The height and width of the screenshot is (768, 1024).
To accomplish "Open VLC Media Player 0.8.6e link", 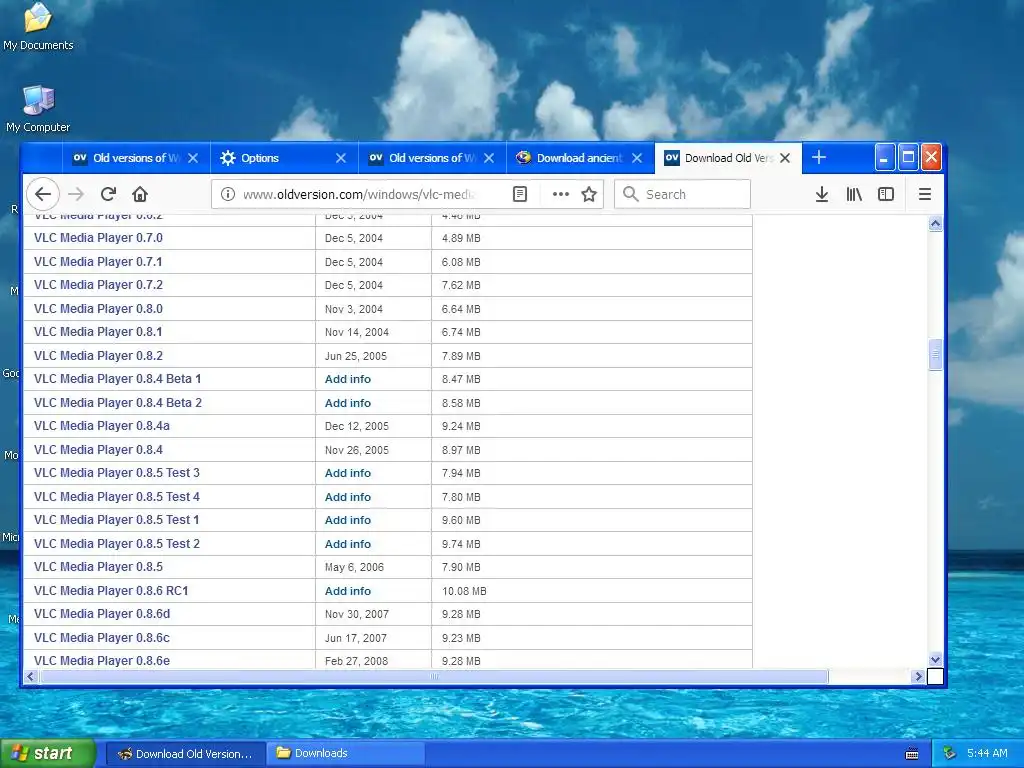I will (102, 660).
